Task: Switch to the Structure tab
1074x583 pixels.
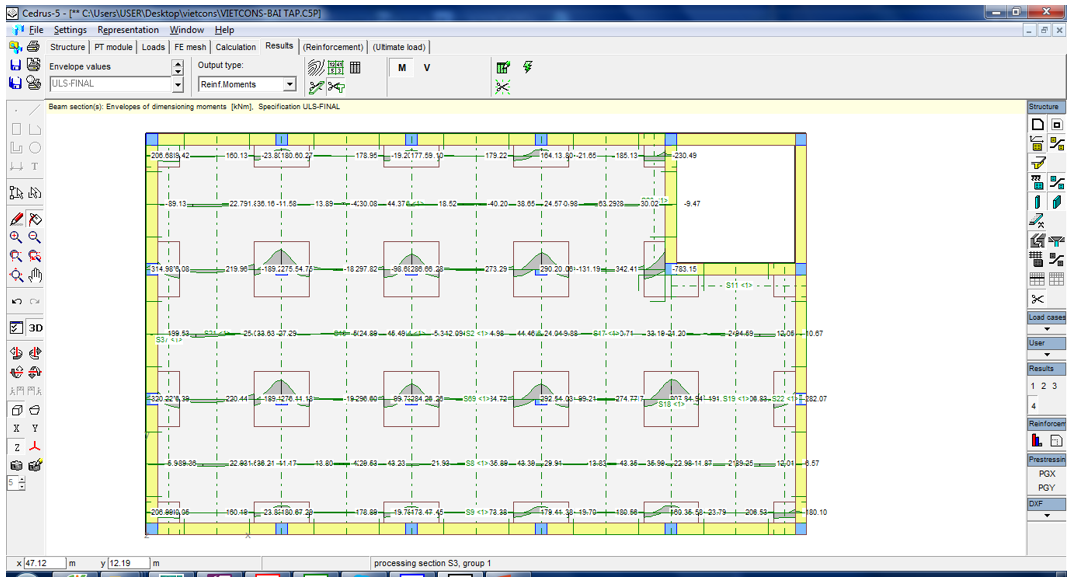Action: (68, 47)
